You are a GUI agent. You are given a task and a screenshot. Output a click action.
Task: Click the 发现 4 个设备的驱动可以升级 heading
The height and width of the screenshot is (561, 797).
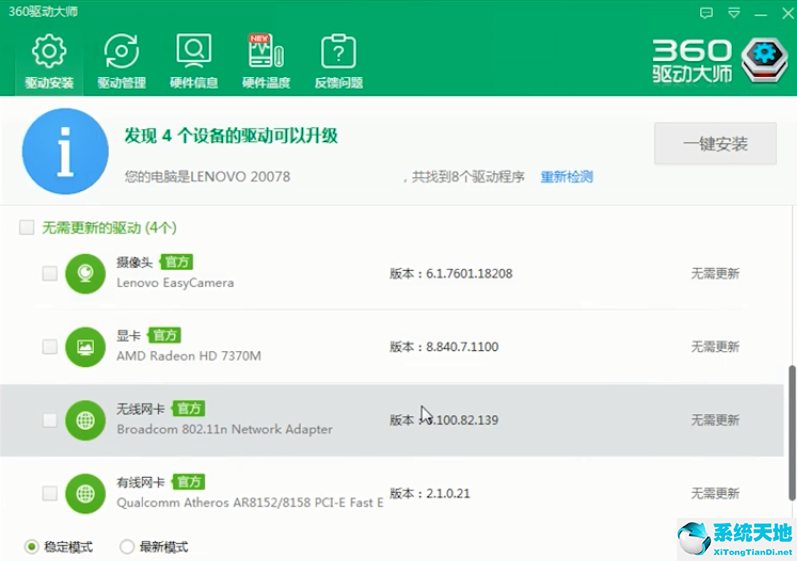(x=231, y=136)
